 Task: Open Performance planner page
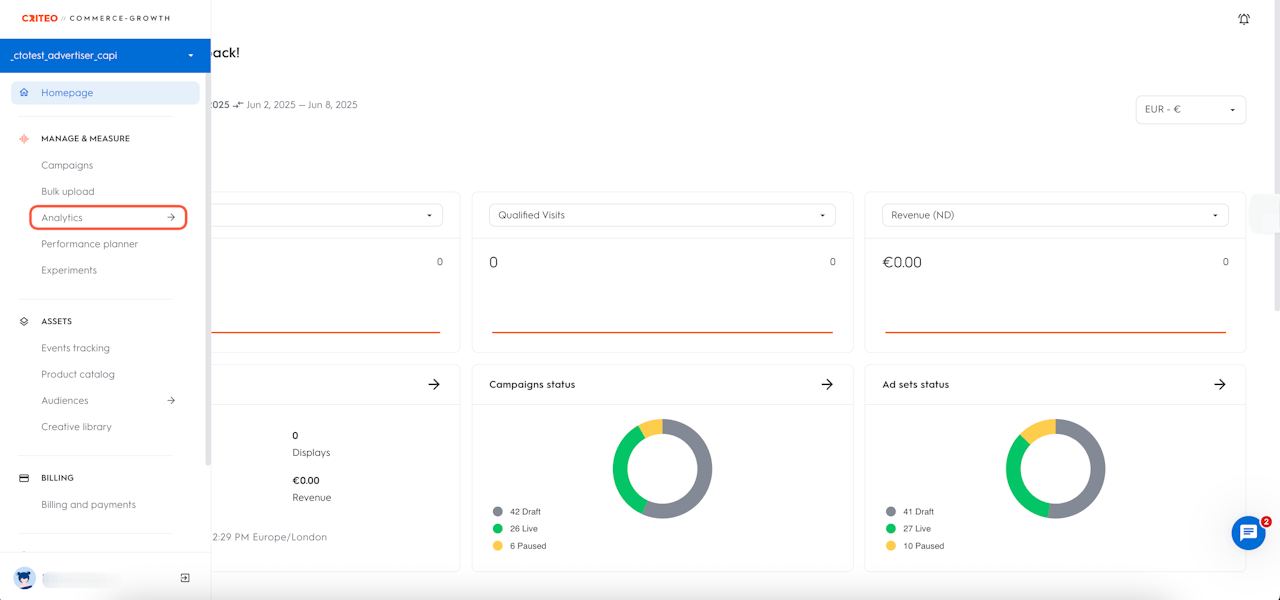click(89, 244)
